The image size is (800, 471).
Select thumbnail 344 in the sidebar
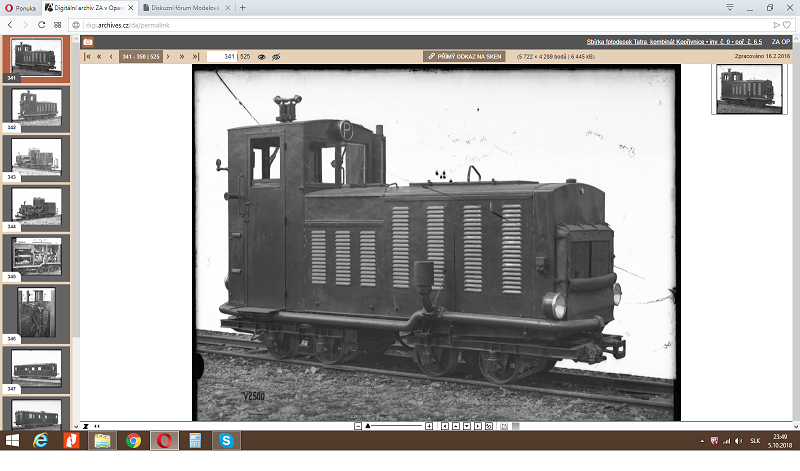(36, 205)
